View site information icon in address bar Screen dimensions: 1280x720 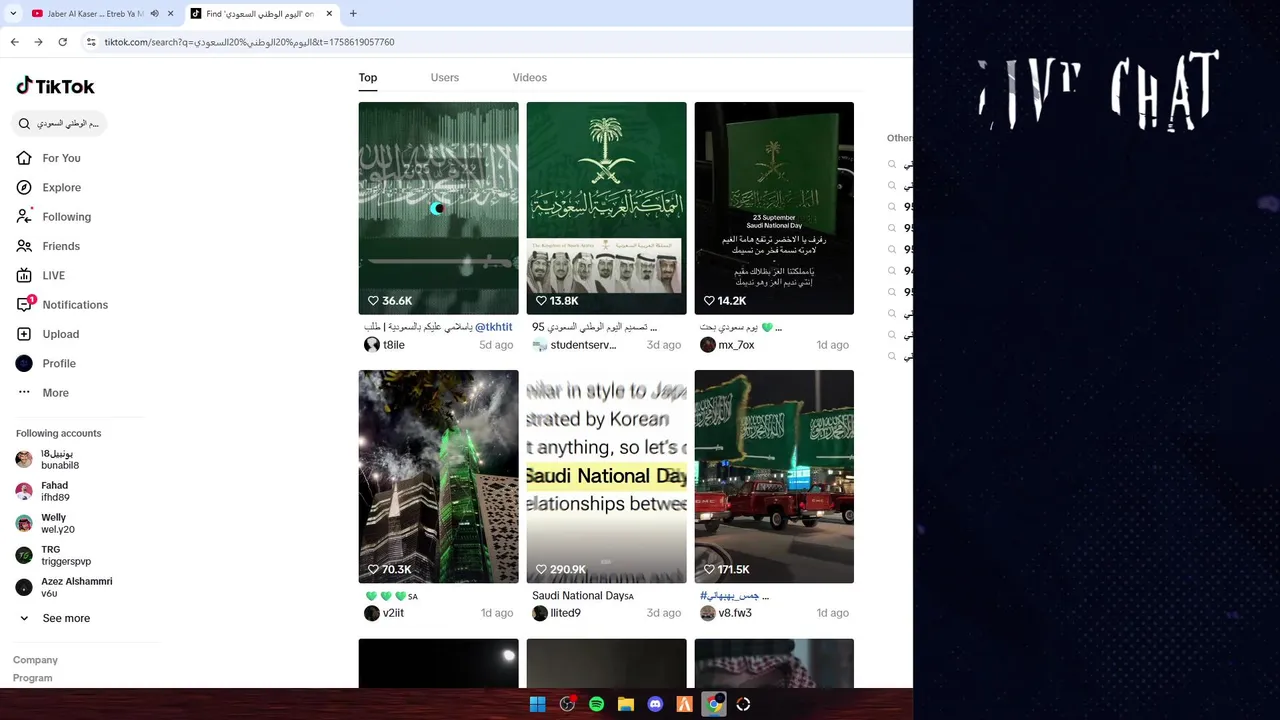[x=91, y=42]
